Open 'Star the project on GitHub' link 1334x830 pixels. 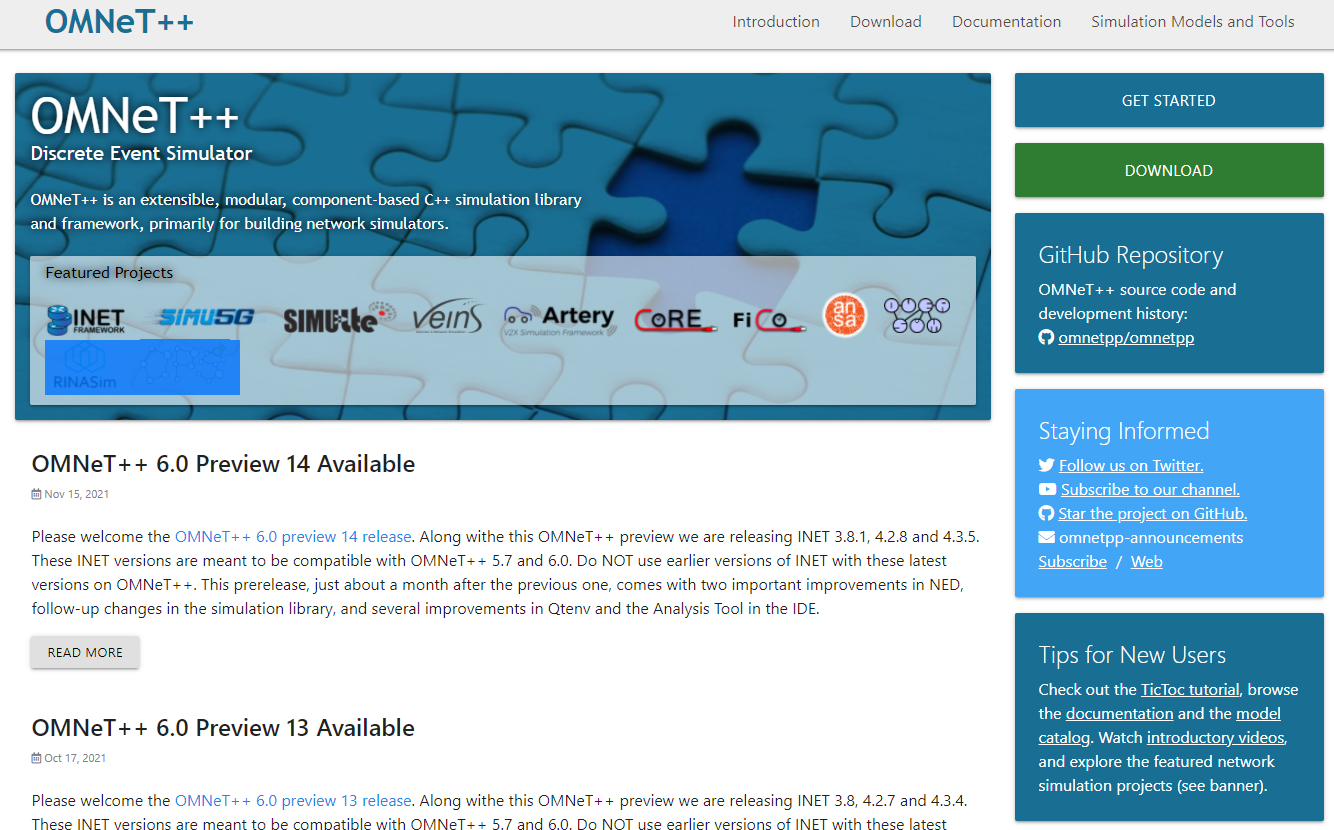(x=1153, y=513)
